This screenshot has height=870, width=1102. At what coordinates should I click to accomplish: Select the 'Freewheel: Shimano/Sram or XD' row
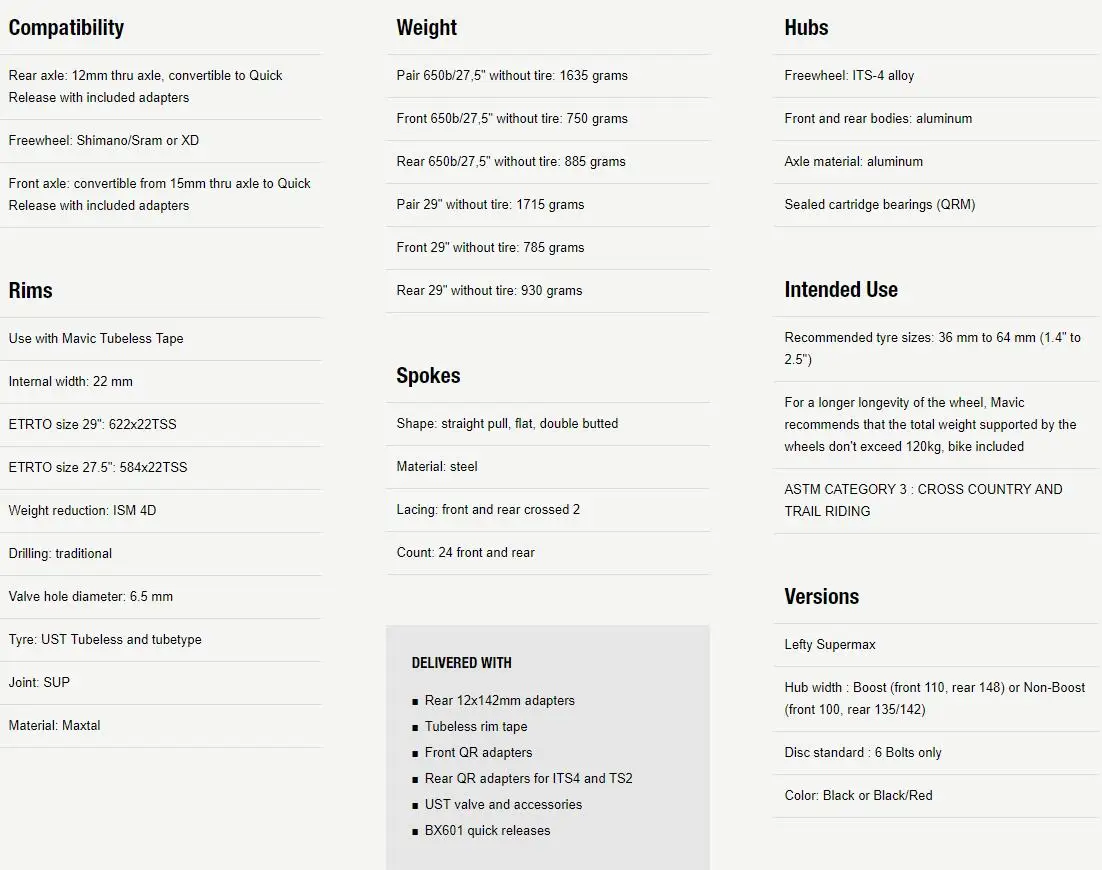point(161,141)
